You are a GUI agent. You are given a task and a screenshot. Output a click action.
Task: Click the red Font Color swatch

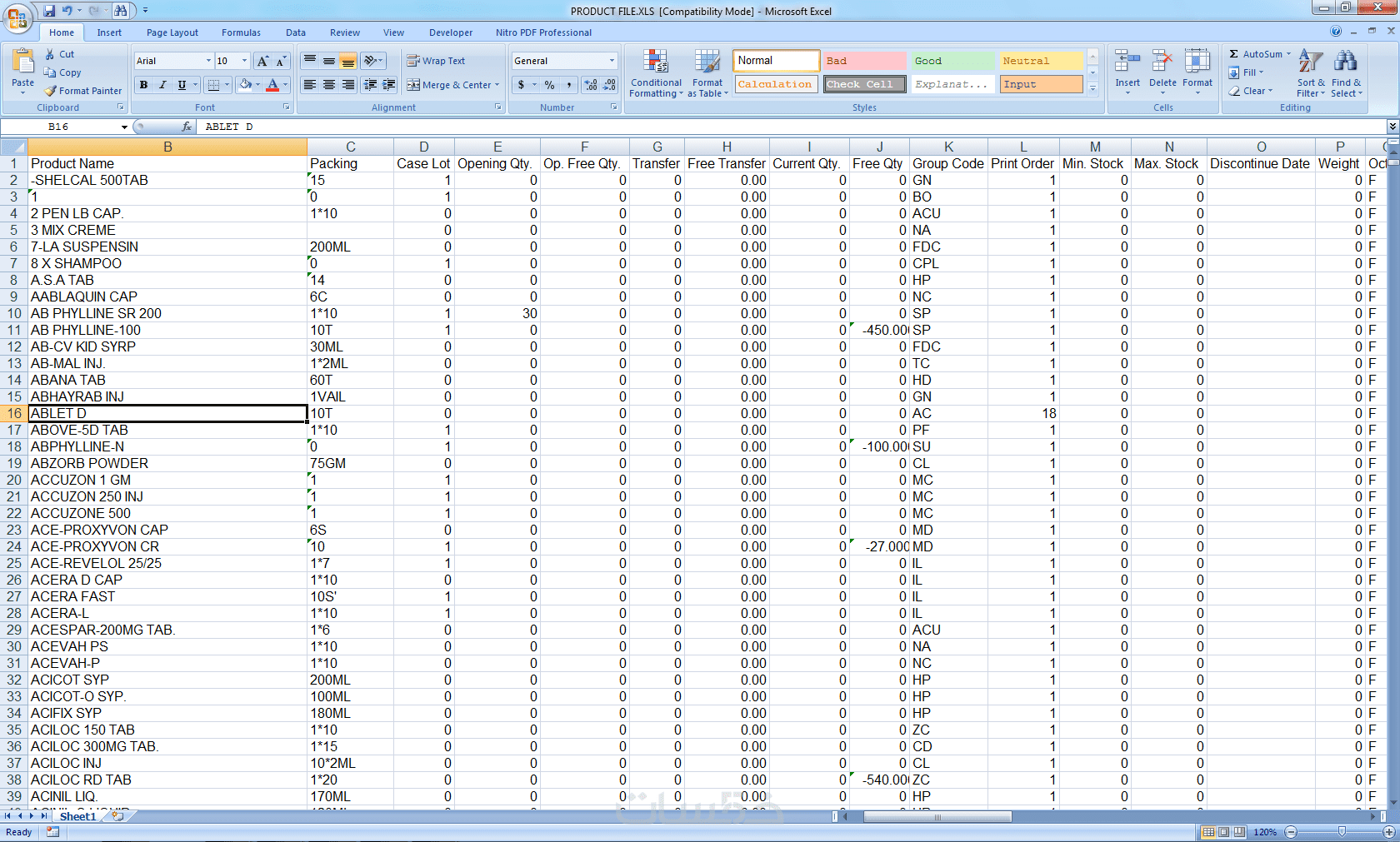(272, 85)
